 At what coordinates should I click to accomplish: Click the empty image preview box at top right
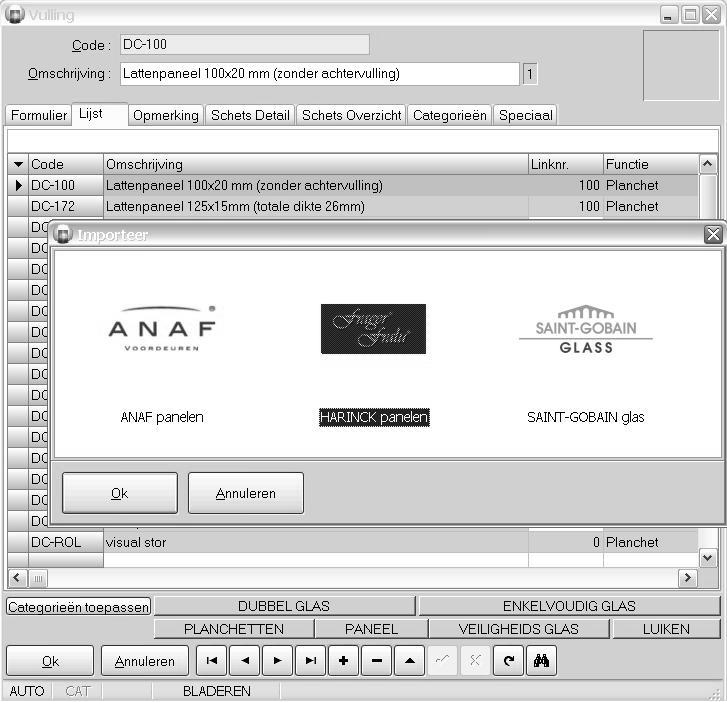click(x=681, y=65)
